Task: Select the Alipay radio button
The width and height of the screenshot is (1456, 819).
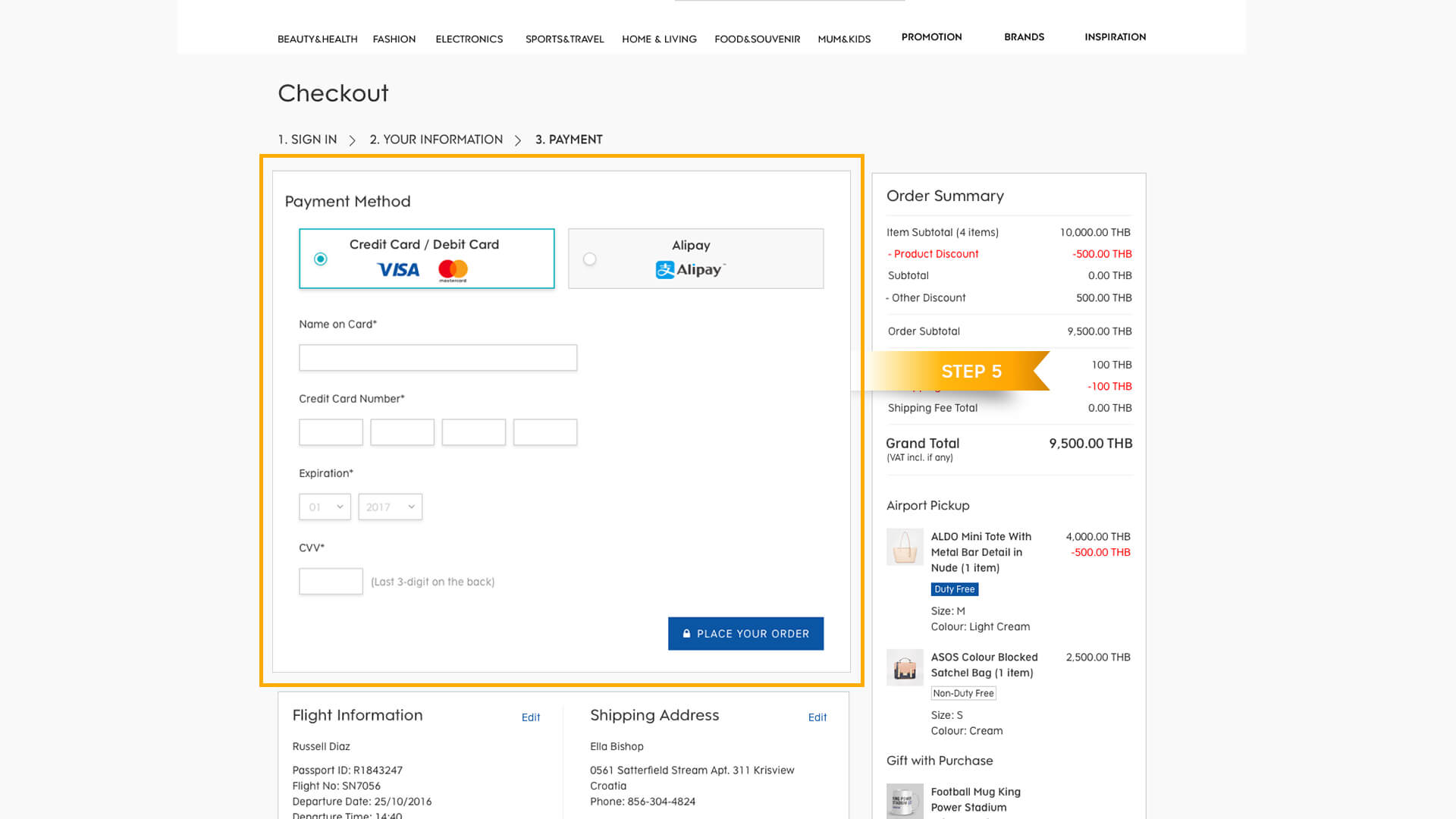Action: 589,259
